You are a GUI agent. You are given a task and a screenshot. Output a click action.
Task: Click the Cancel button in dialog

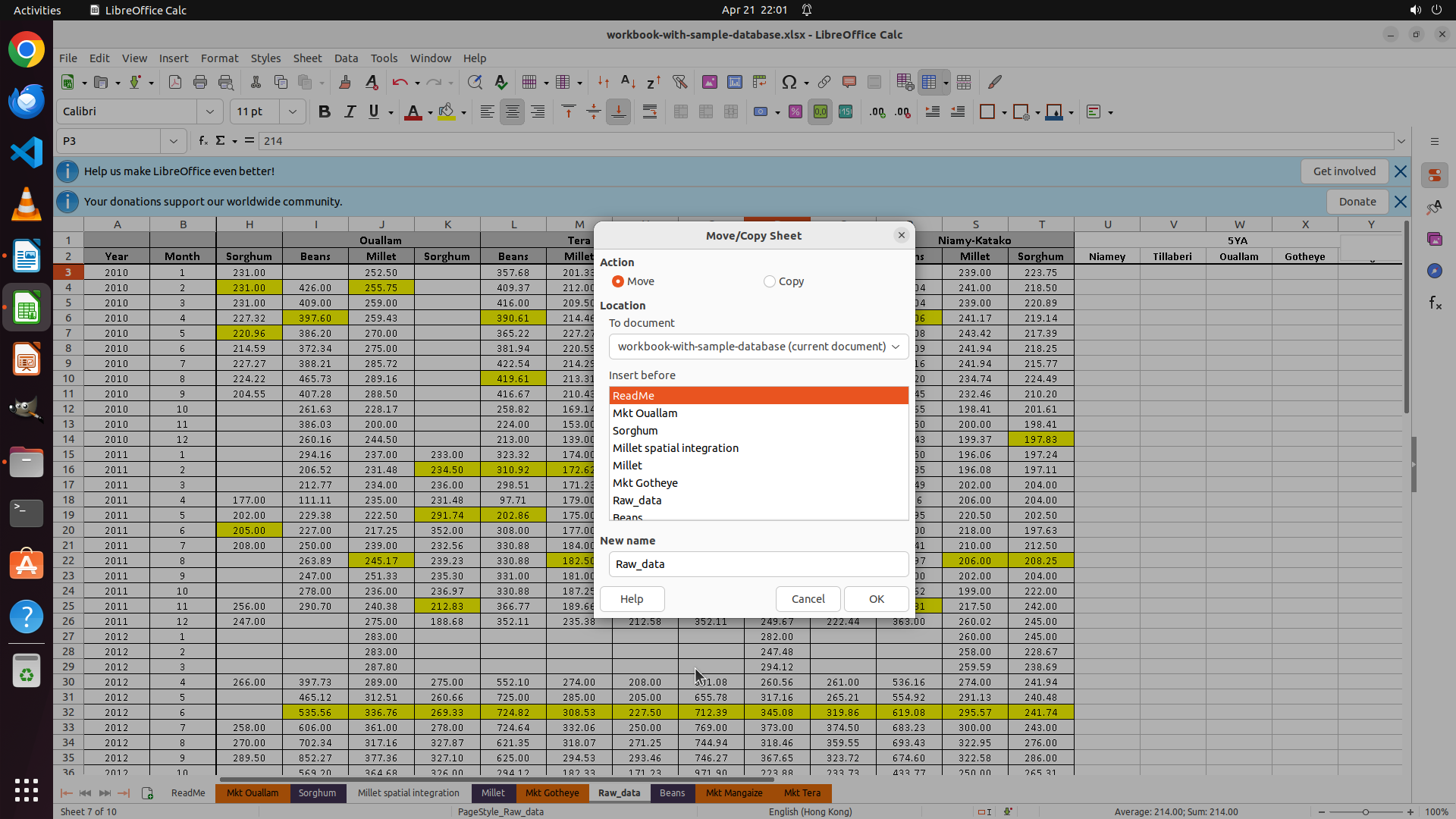pos(808,599)
